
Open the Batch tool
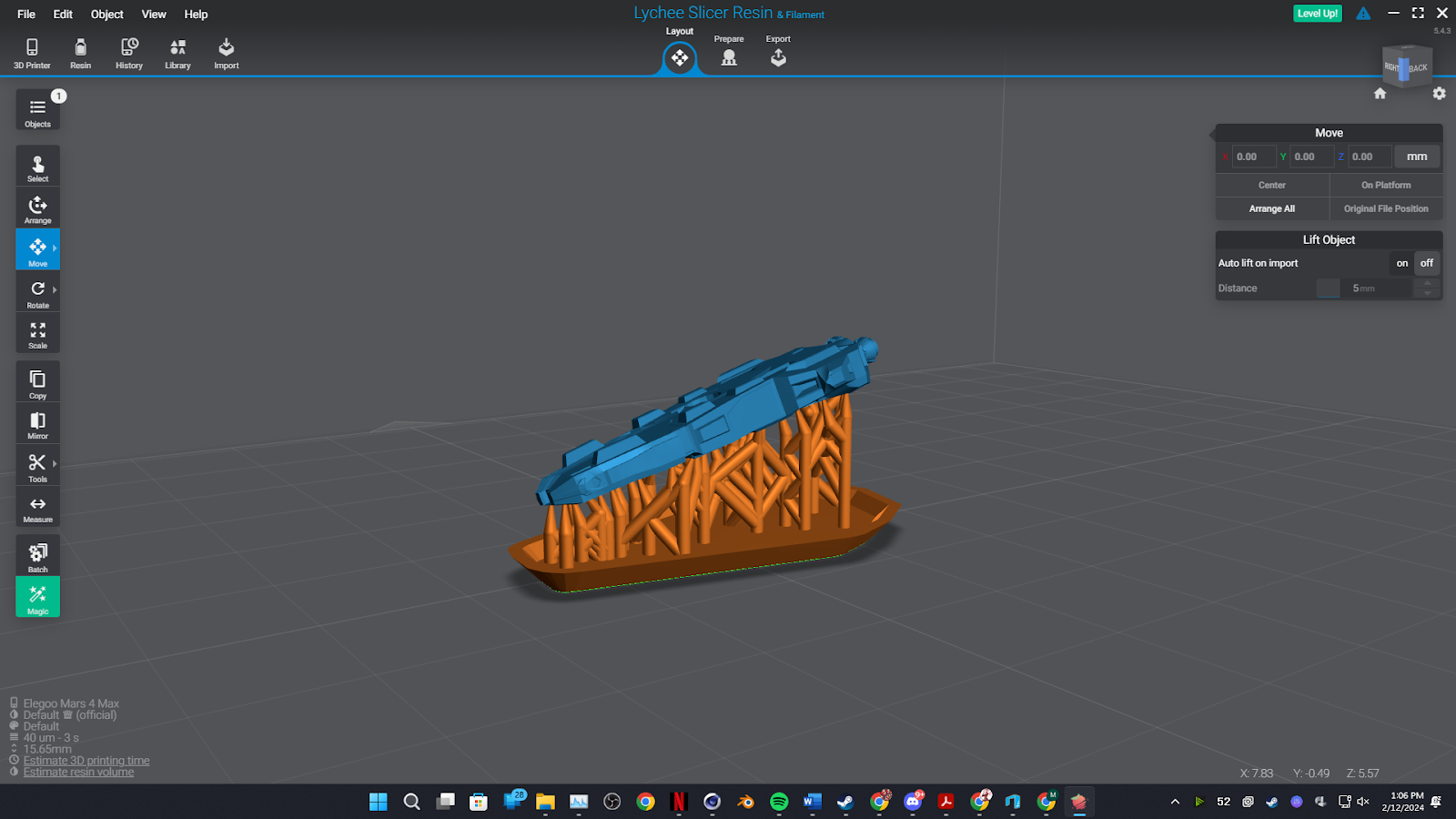tap(37, 556)
